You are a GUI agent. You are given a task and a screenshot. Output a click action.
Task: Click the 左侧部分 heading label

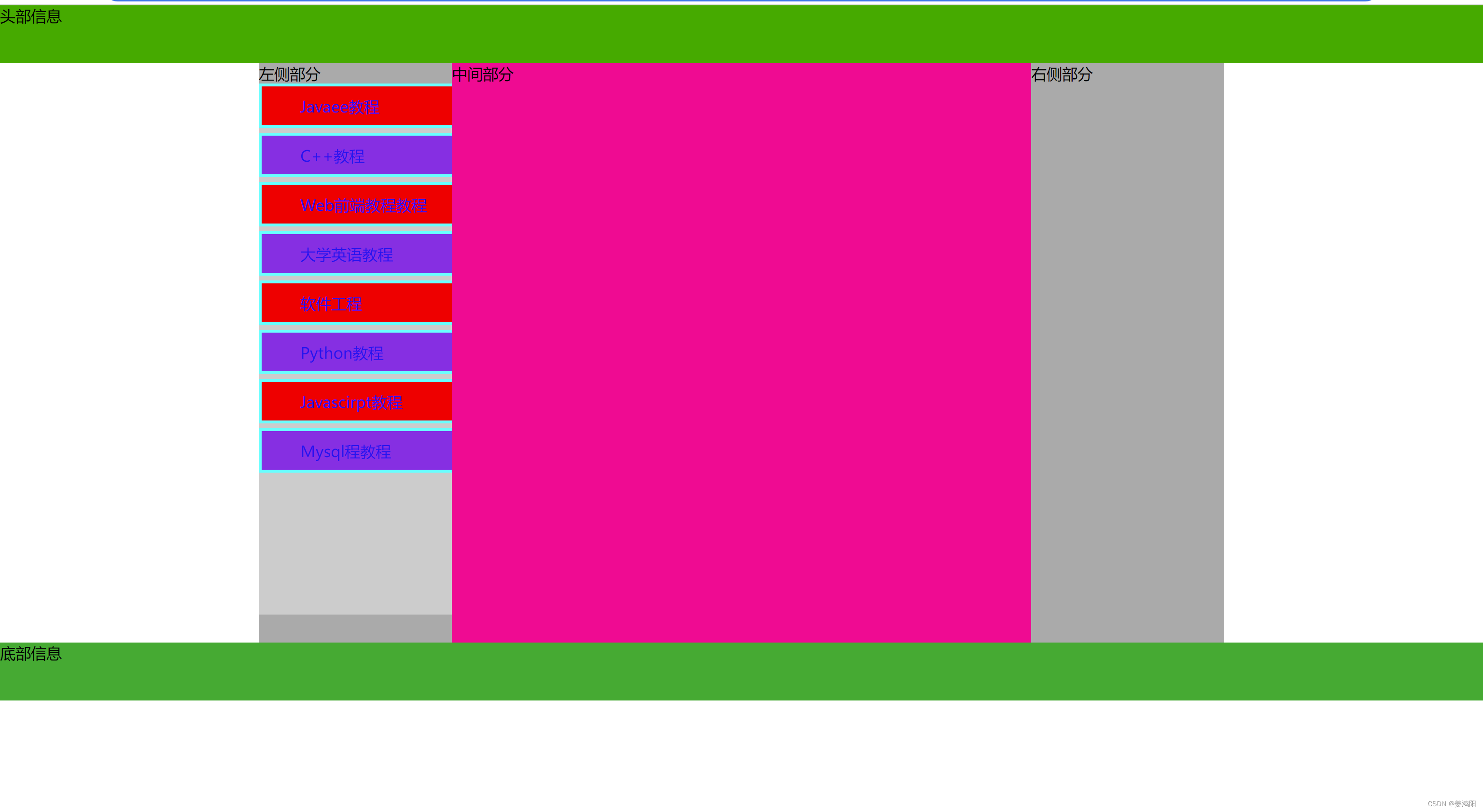point(289,74)
